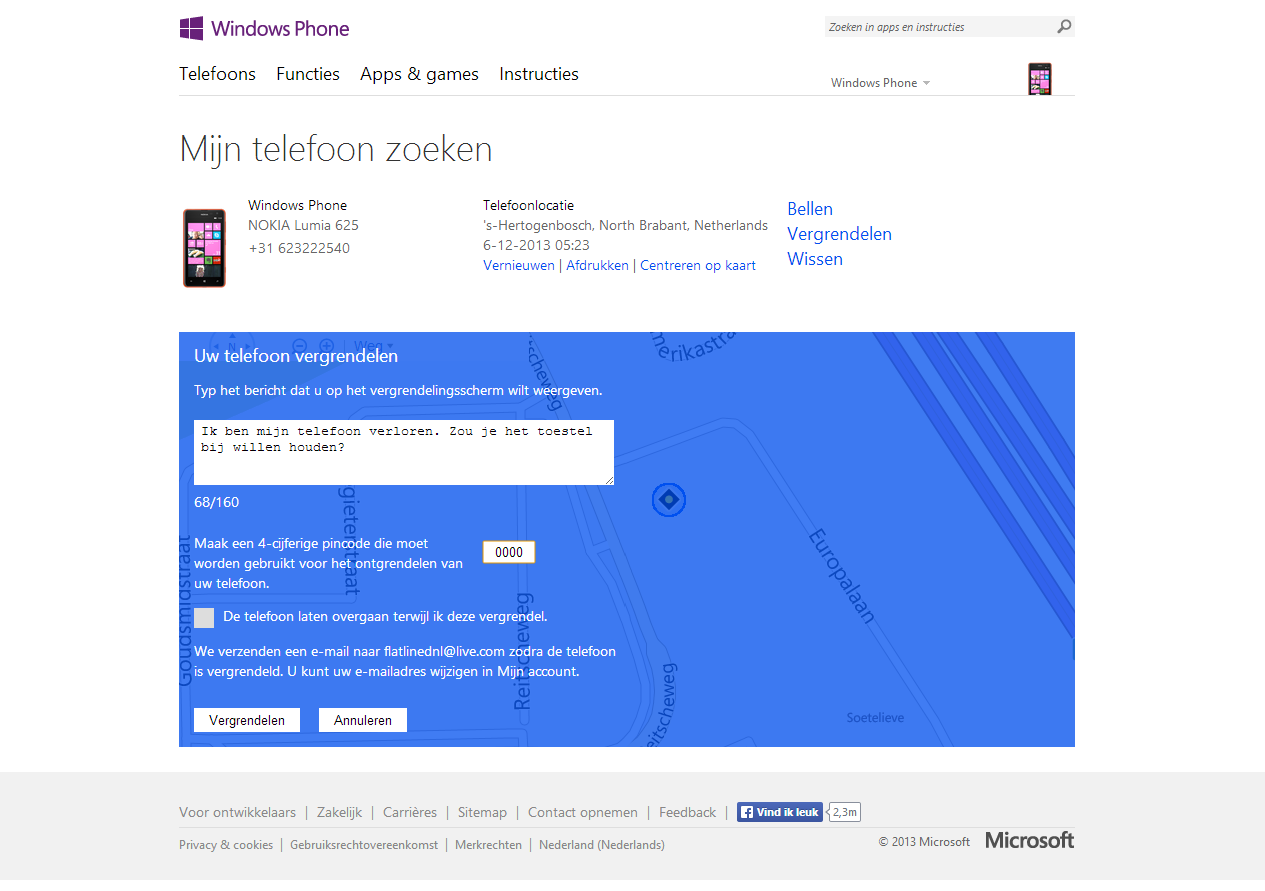Click the 2,3m like count bubble
The width and height of the screenshot is (1265, 891).
coord(844,812)
